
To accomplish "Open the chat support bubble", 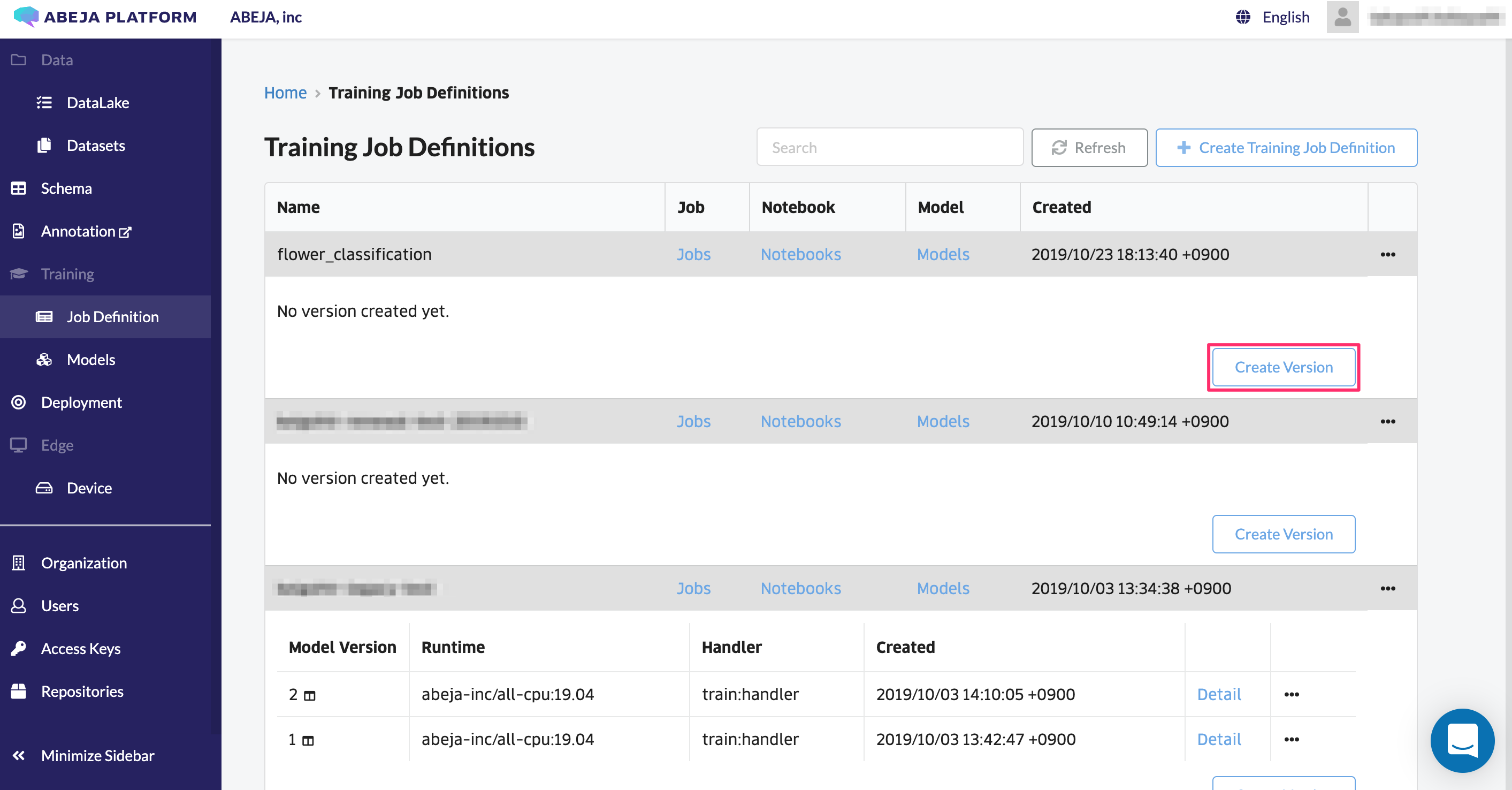I will pyautogui.click(x=1462, y=740).
